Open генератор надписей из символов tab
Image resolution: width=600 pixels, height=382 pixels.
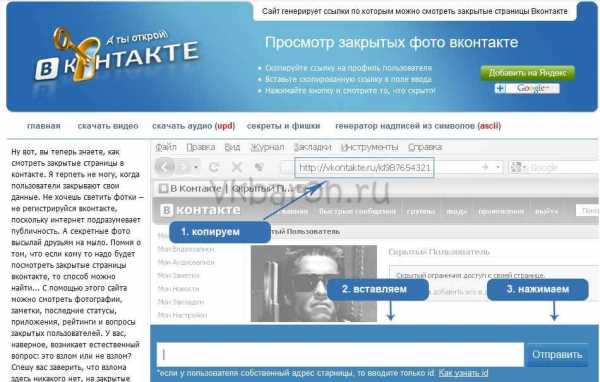418,126
